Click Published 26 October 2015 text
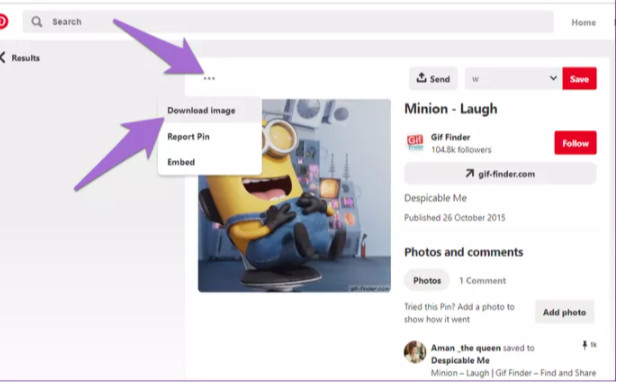626x385 pixels. coord(455,218)
